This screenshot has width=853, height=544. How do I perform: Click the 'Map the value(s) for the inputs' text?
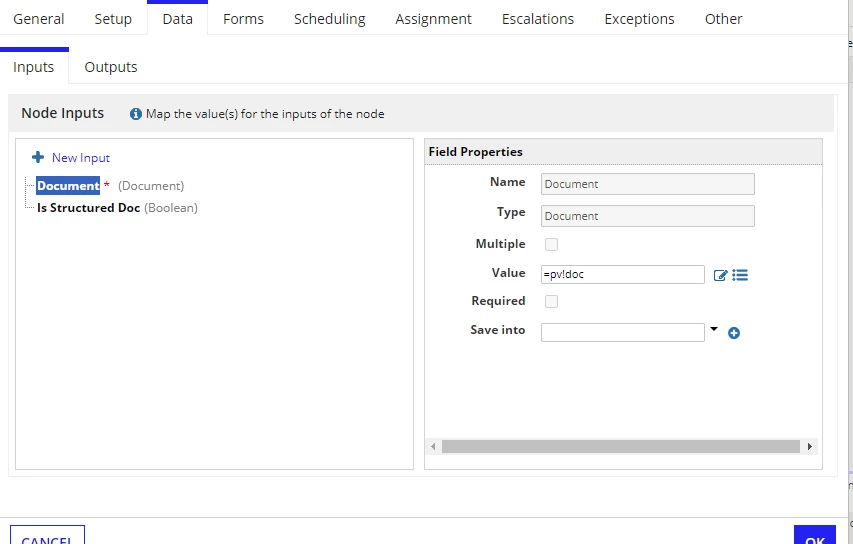[265, 114]
